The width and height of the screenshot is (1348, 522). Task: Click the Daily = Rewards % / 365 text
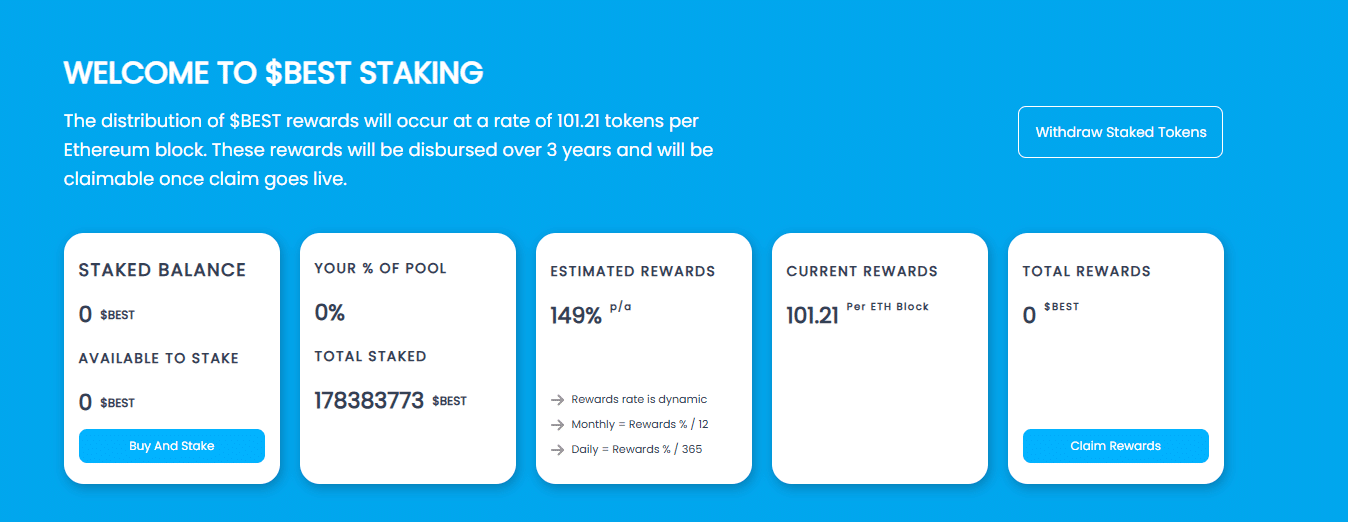point(637,450)
